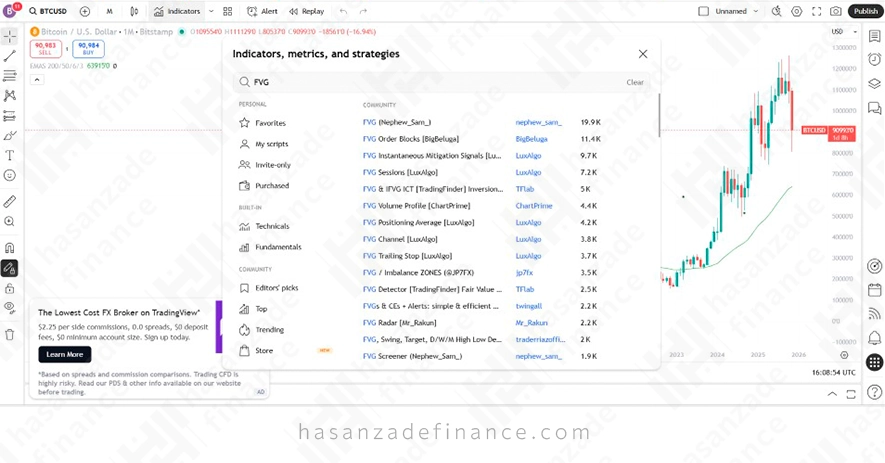This screenshot has width=885, height=463.
Task: Open the Alert creation button
Action: [262, 11]
